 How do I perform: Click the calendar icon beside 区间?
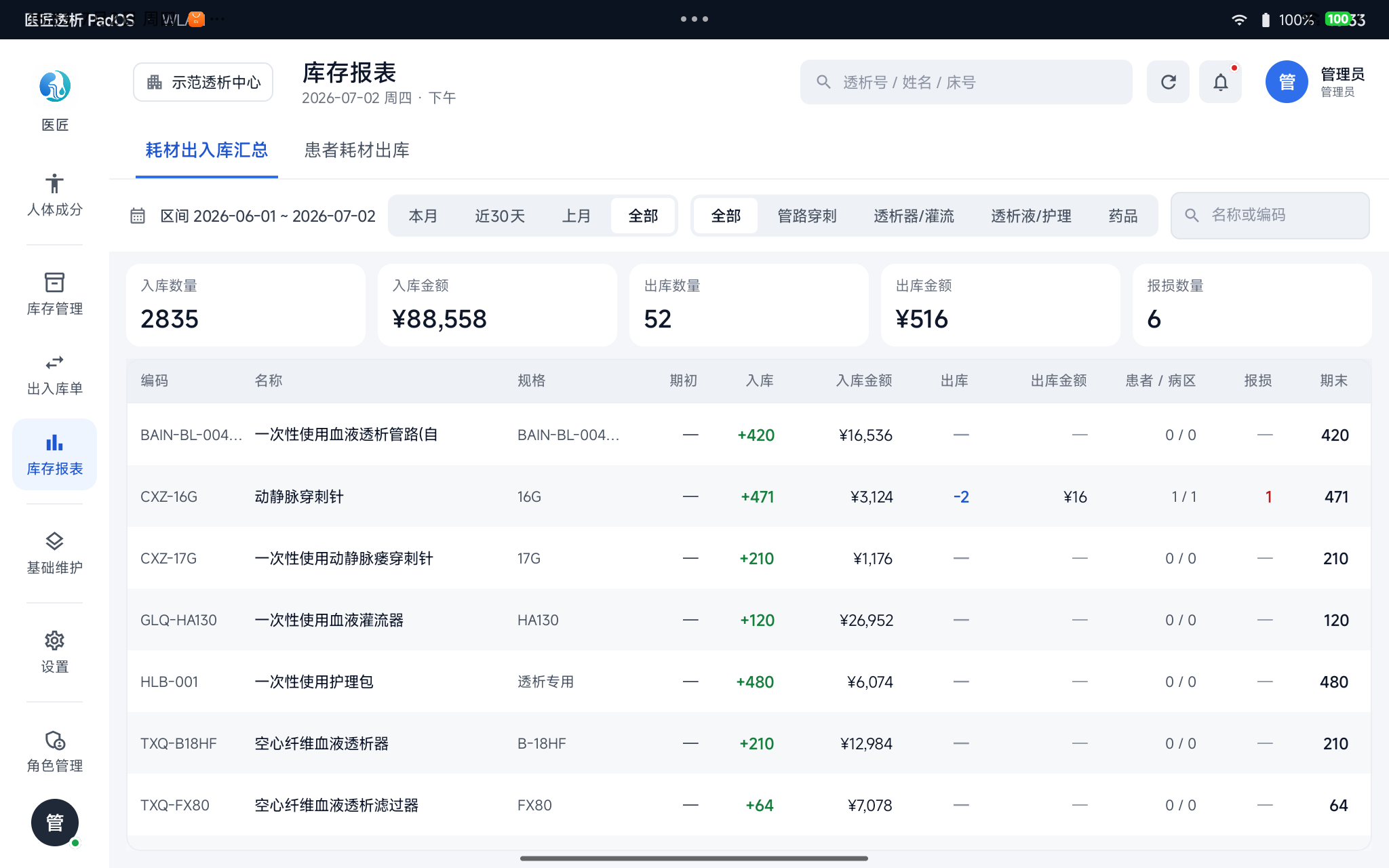point(138,216)
